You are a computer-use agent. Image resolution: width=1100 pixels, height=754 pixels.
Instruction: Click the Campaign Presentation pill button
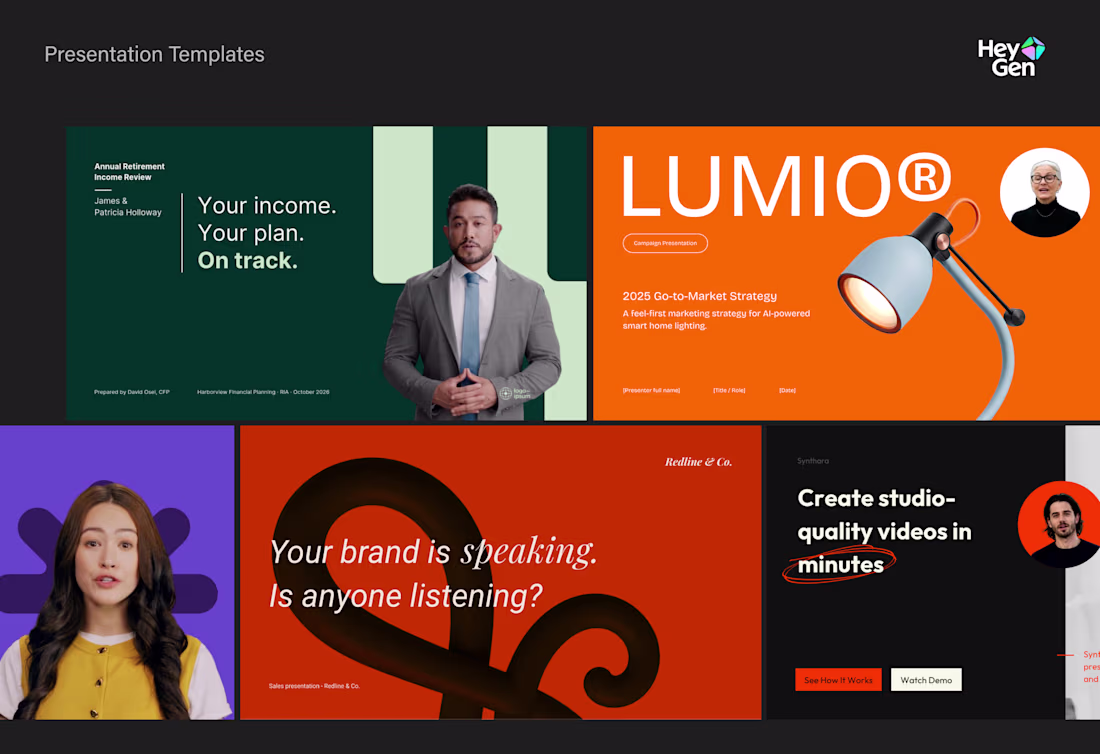(665, 243)
